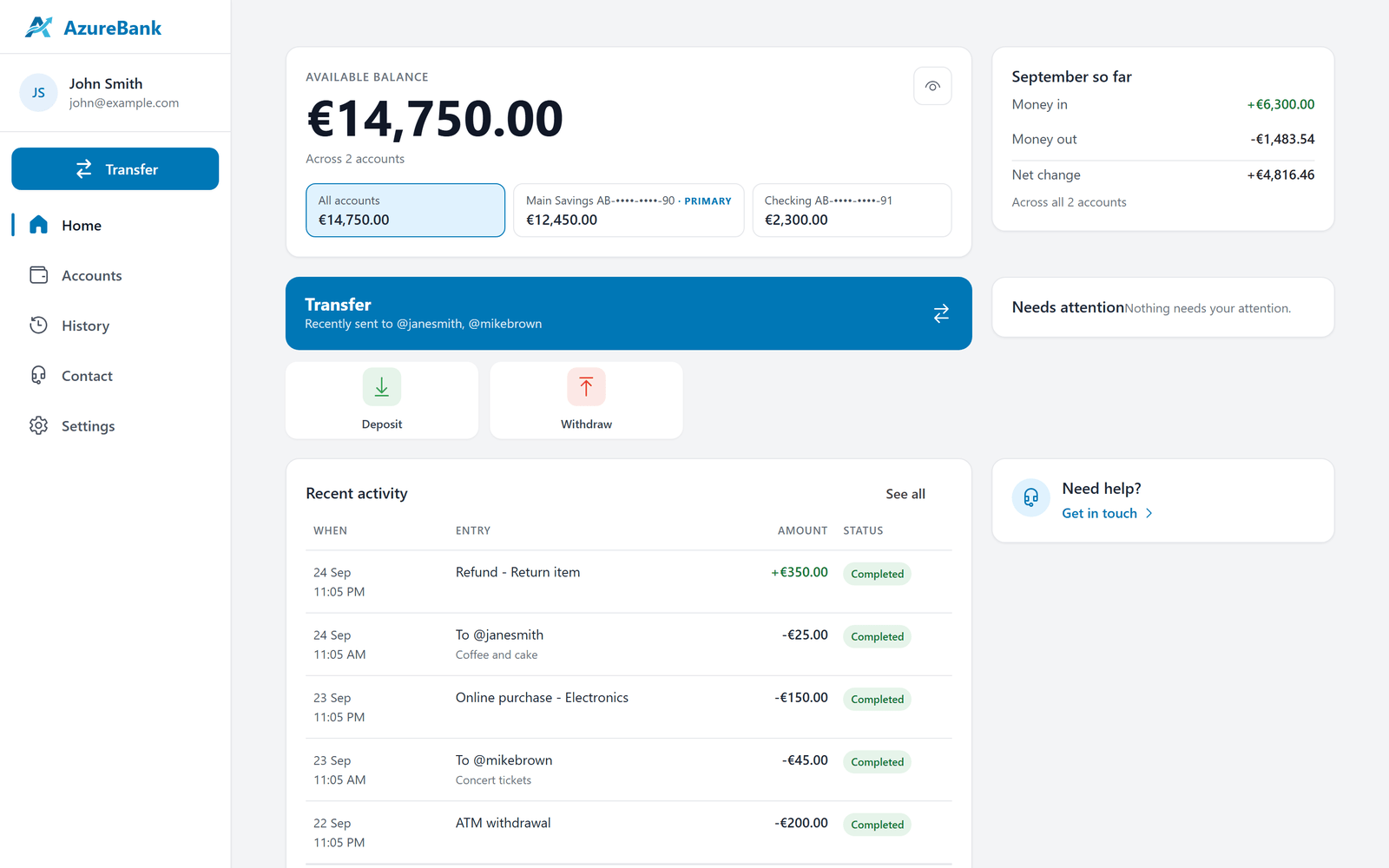Screen dimensions: 1389x868
Task: Click the ATM withdrawal entry
Action: 503,823
